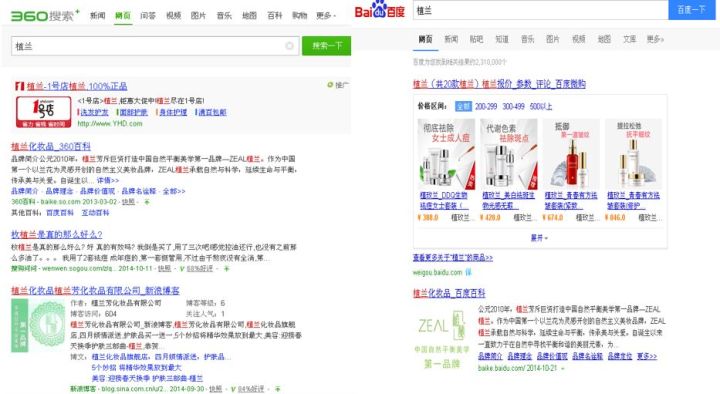
Task: Open 互动百科 link under 其他百科
Action: 96,213
